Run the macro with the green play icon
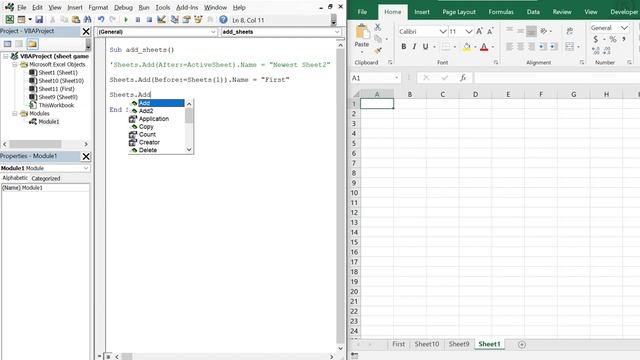640x360 pixels. (126, 20)
